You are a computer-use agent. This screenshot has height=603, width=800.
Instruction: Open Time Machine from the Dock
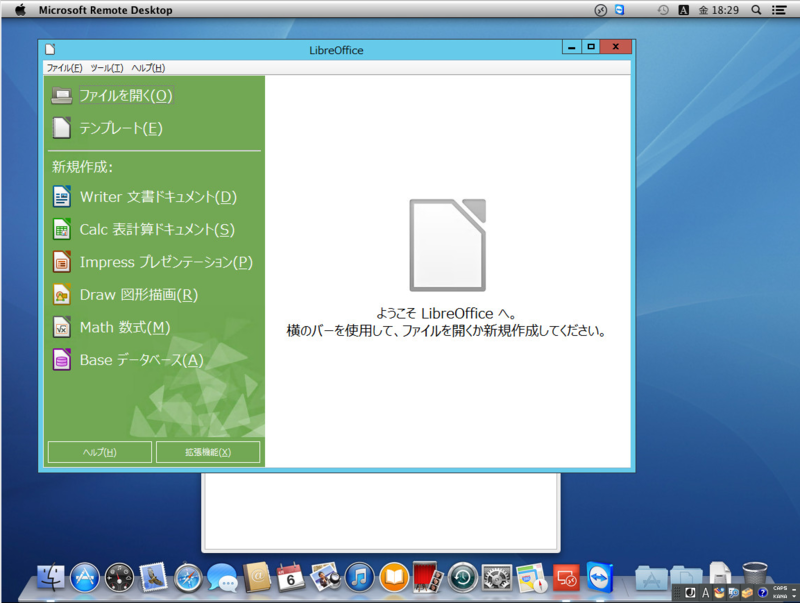pyautogui.click(x=463, y=577)
